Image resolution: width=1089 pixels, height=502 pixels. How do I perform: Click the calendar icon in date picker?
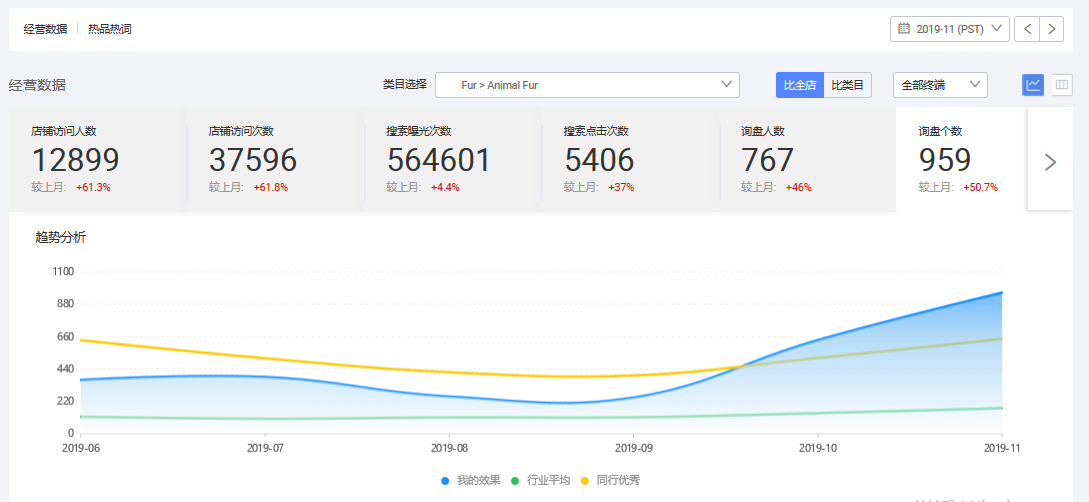904,29
